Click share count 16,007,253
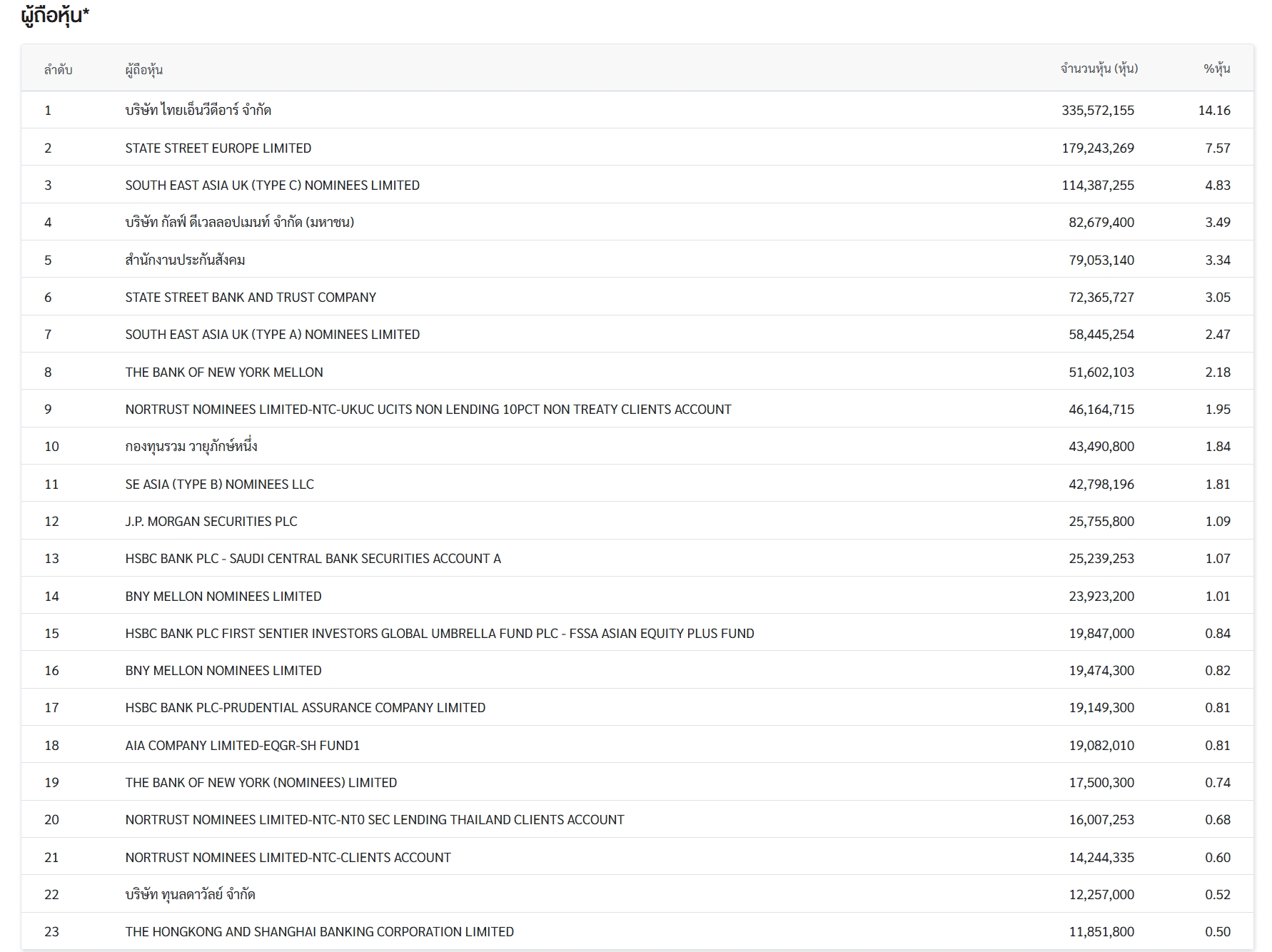Viewport: 1272px width, 952px height. pyautogui.click(x=1101, y=819)
